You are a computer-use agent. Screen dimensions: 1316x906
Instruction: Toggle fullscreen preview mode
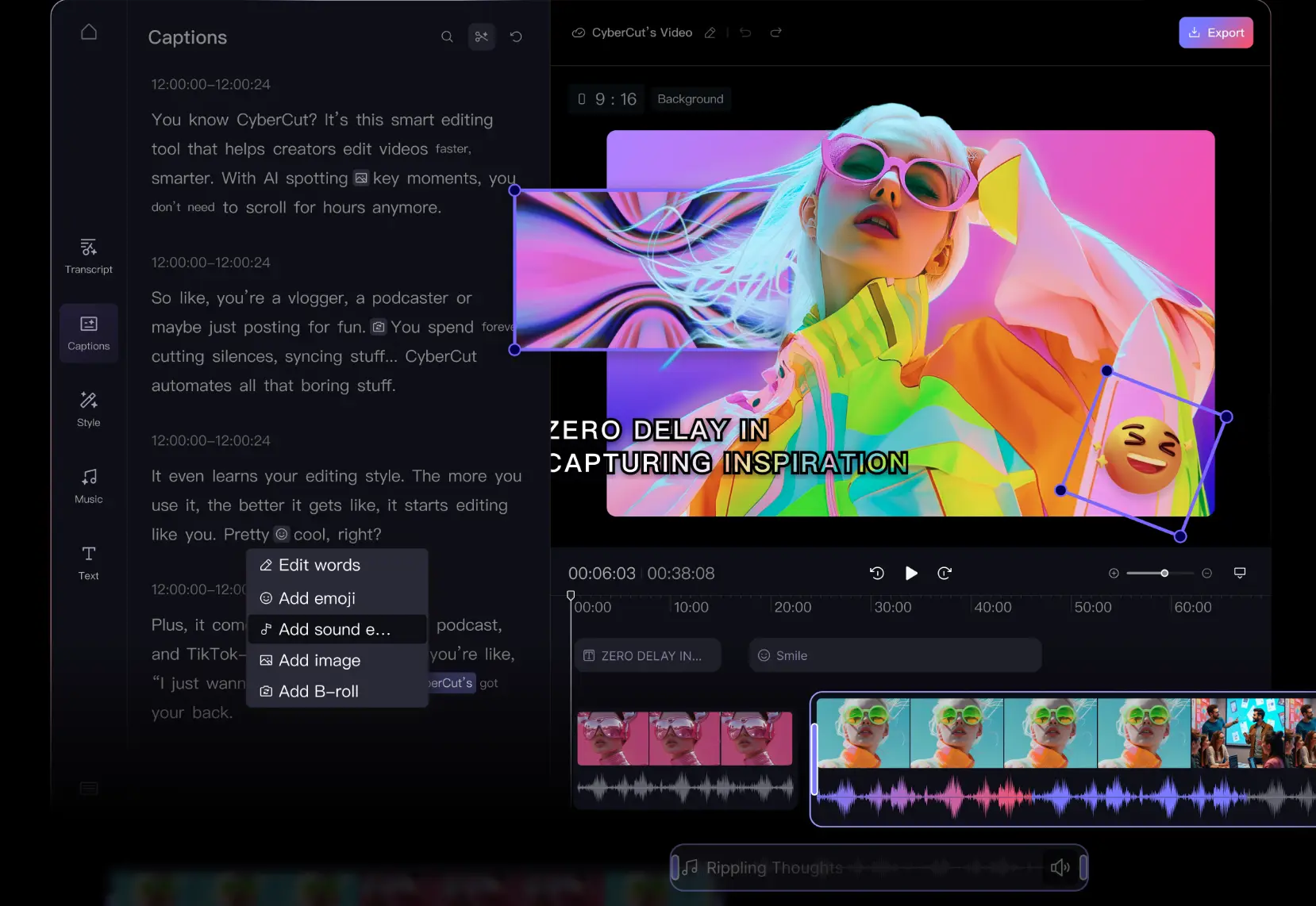click(x=1240, y=572)
